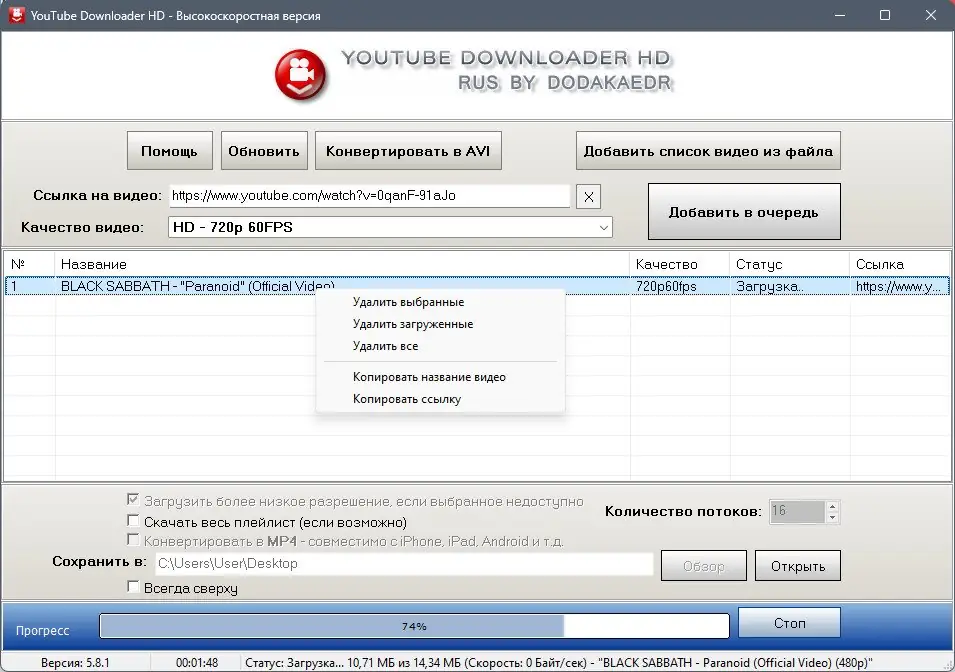Click the № column header
Viewport: 955px width, 672px height.
click(x=29, y=264)
